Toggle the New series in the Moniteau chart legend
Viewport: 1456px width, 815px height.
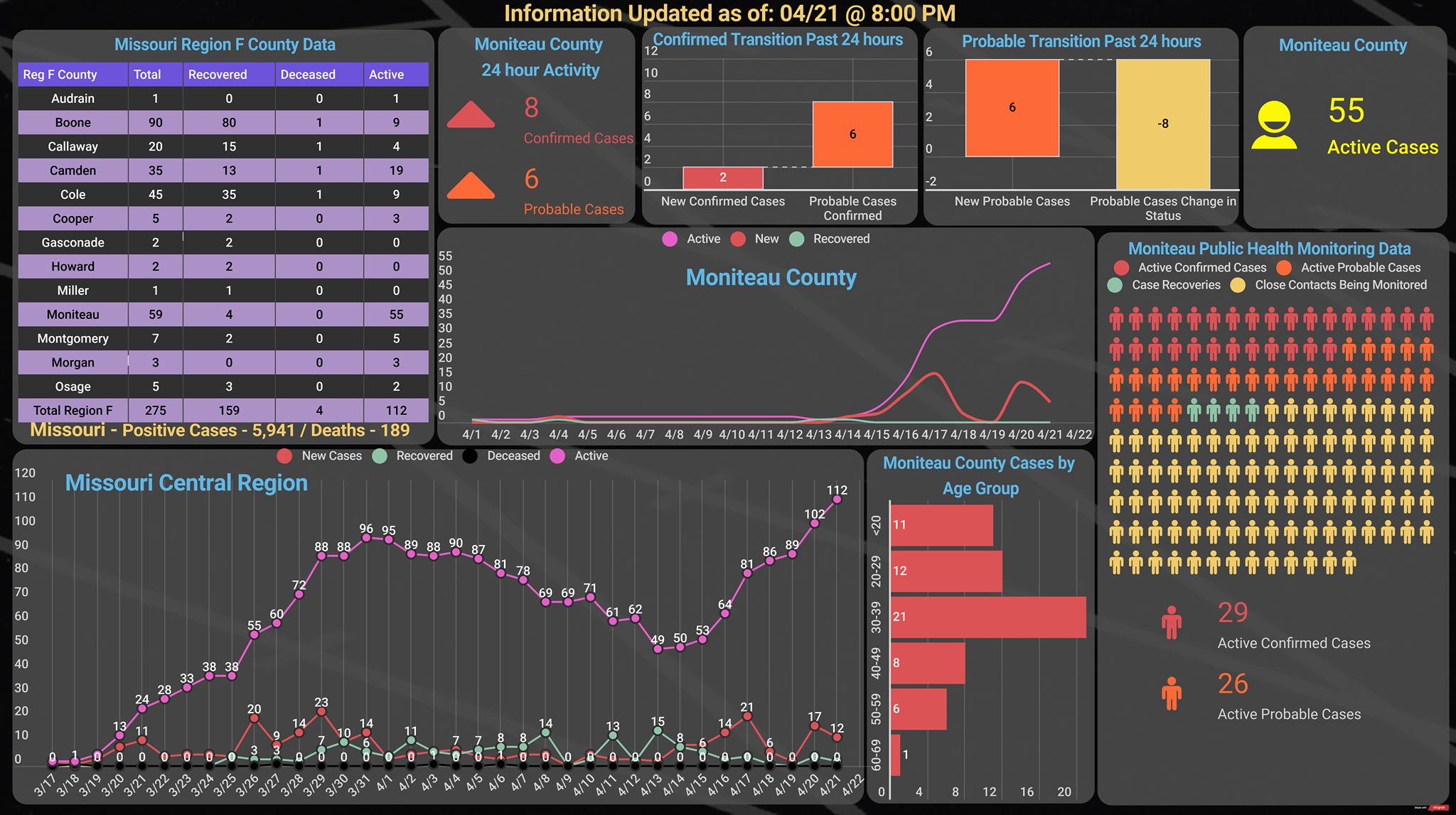(x=755, y=239)
